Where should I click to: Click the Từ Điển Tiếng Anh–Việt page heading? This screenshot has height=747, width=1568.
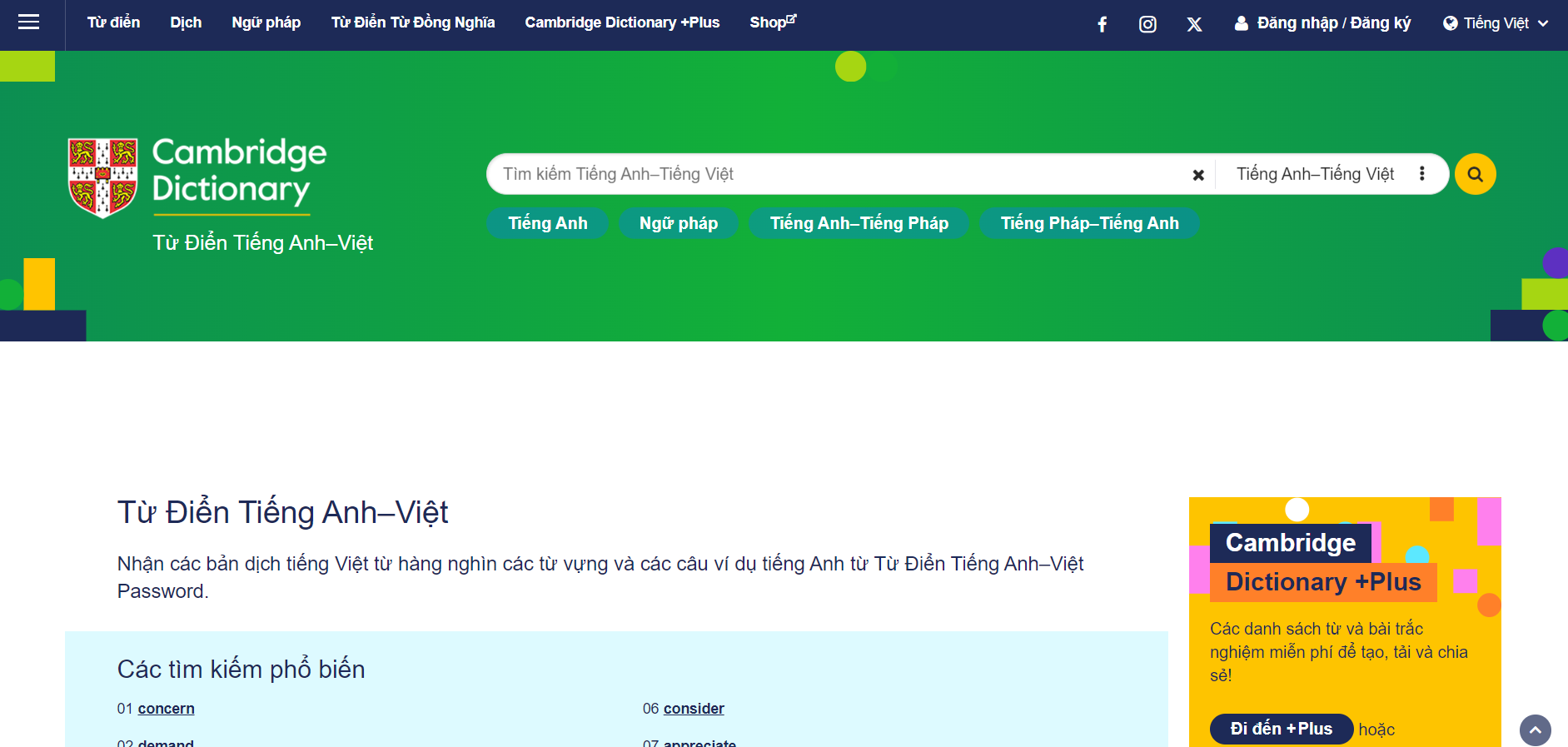283,512
